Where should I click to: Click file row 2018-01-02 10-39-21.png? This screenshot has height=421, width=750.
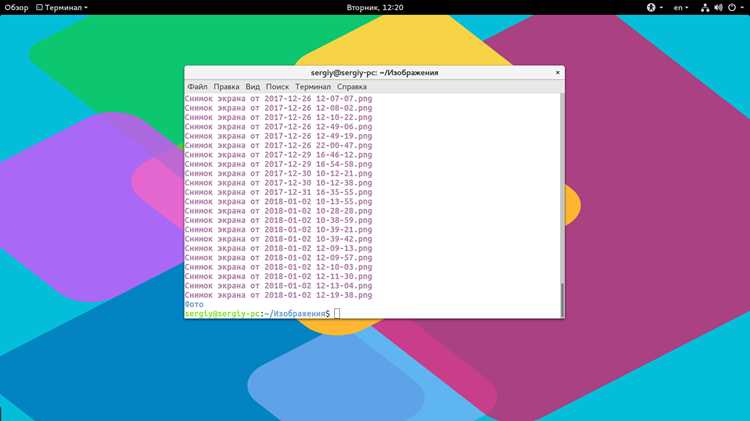(278, 230)
